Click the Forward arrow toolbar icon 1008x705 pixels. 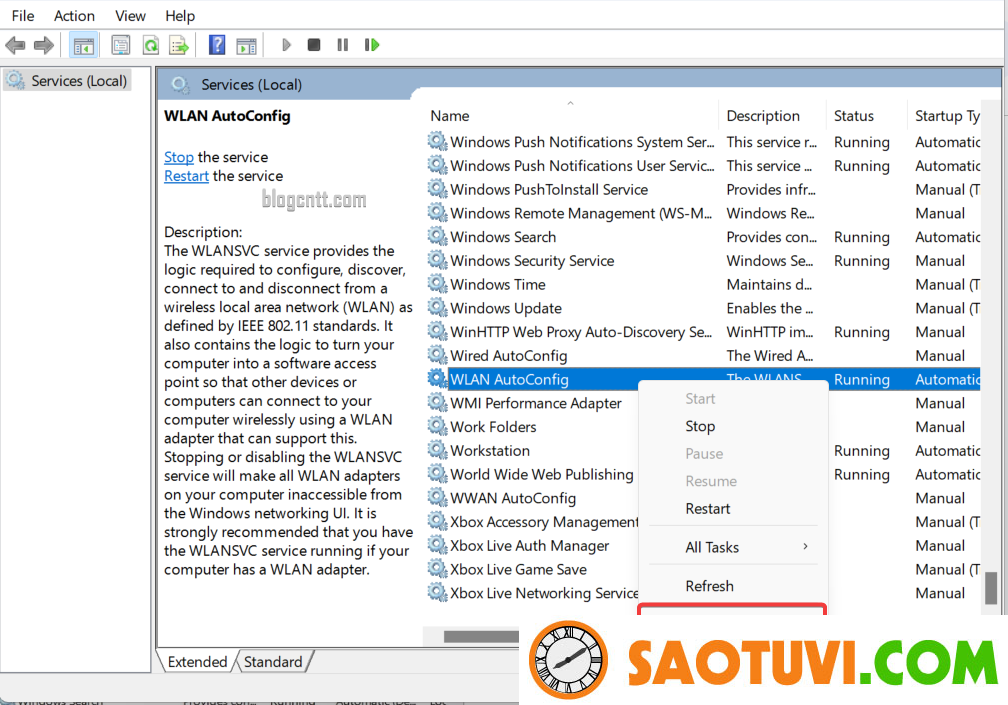[44, 45]
